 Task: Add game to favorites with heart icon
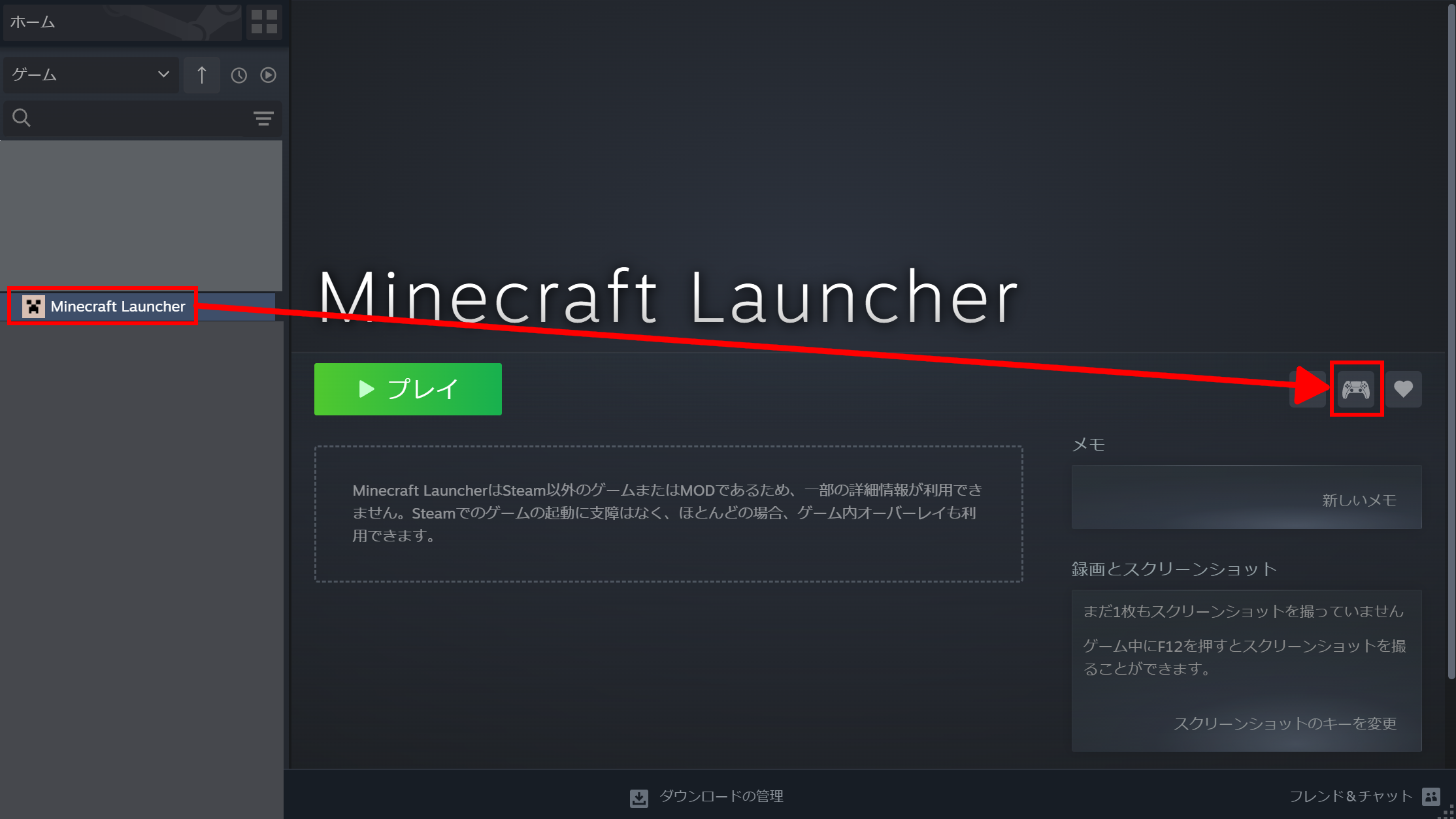tap(1403, 389)
